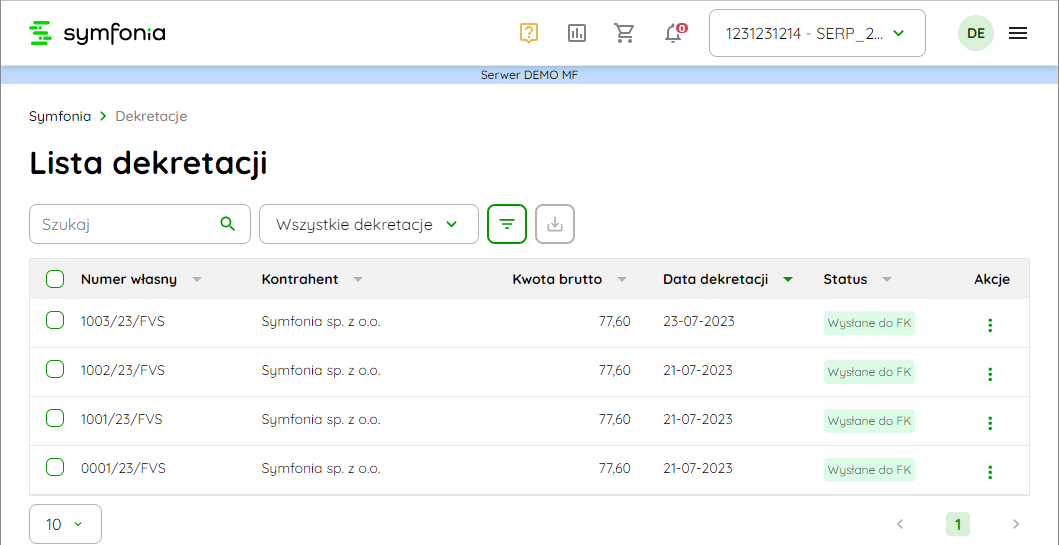
Task: Sort by Status column arrow
Action: 887,280
